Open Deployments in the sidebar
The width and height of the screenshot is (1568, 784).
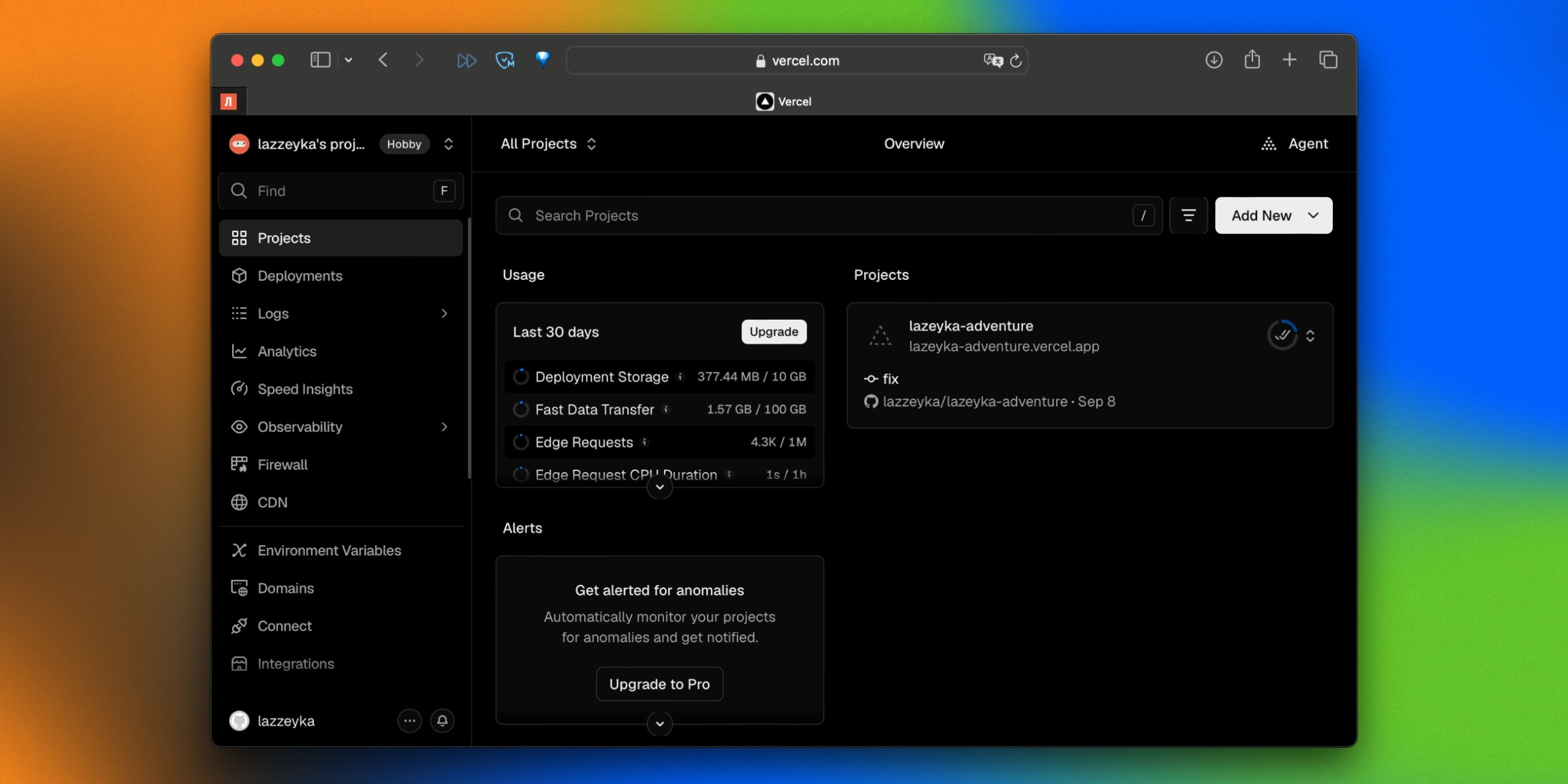[341, 276]
